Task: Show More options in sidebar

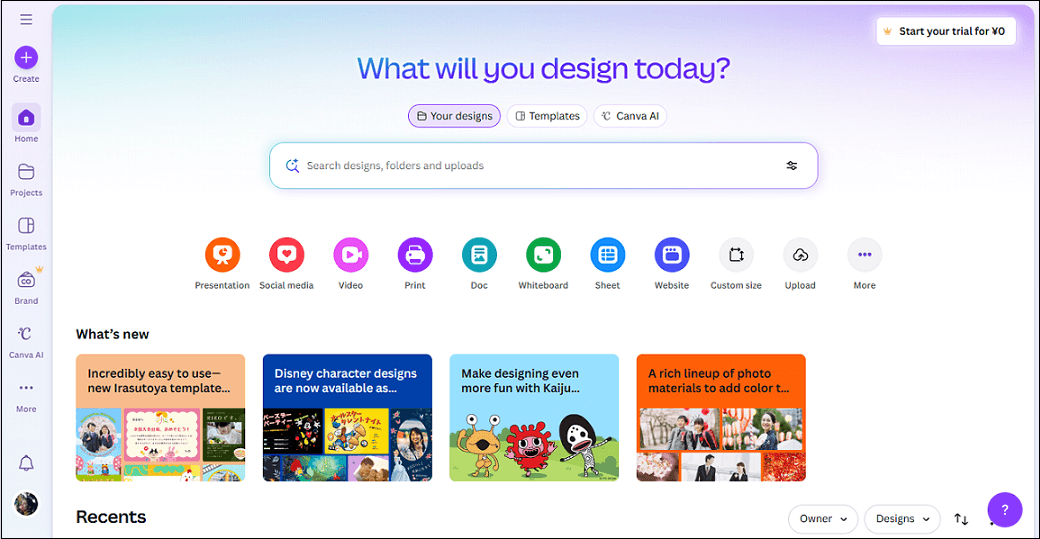Action: 26,396
